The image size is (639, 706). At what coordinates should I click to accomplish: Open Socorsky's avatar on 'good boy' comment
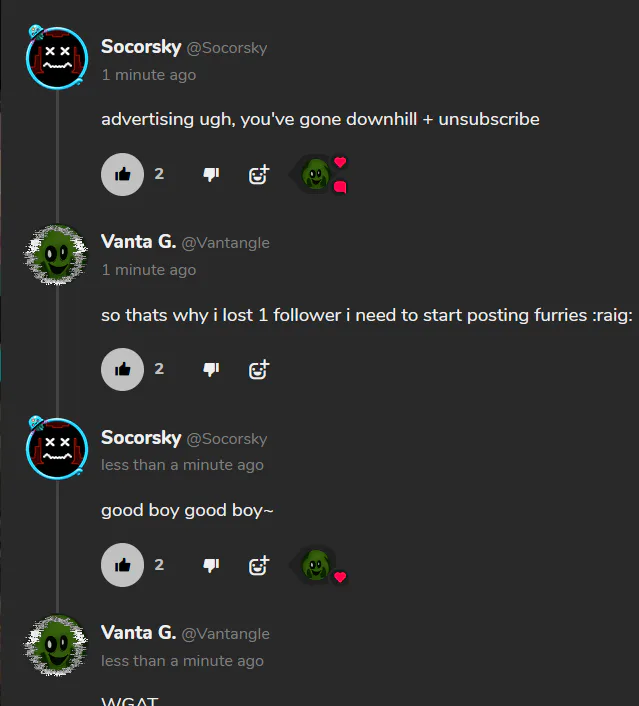[x=57, y=448]
